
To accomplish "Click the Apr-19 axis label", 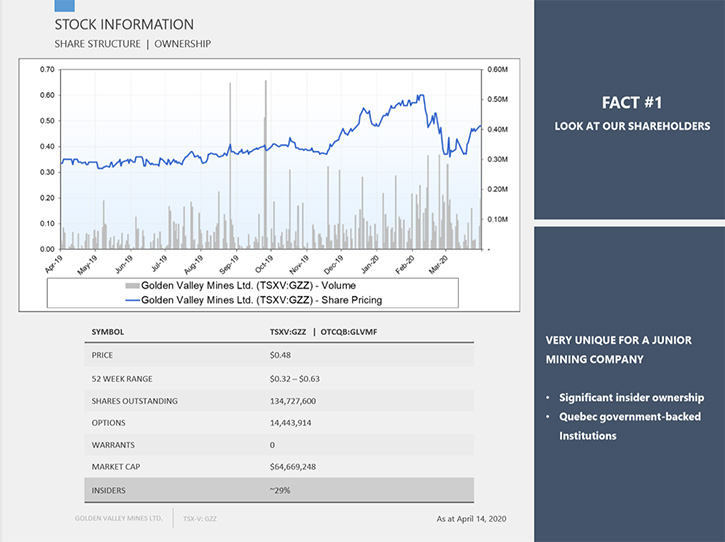I will [54, 264].
